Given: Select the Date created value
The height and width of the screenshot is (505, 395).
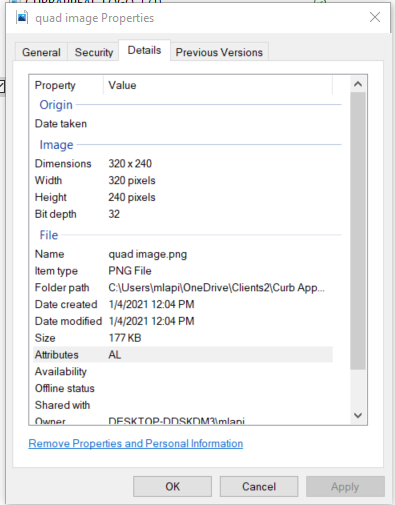Looking at the screenshot, I should [151, 304].
